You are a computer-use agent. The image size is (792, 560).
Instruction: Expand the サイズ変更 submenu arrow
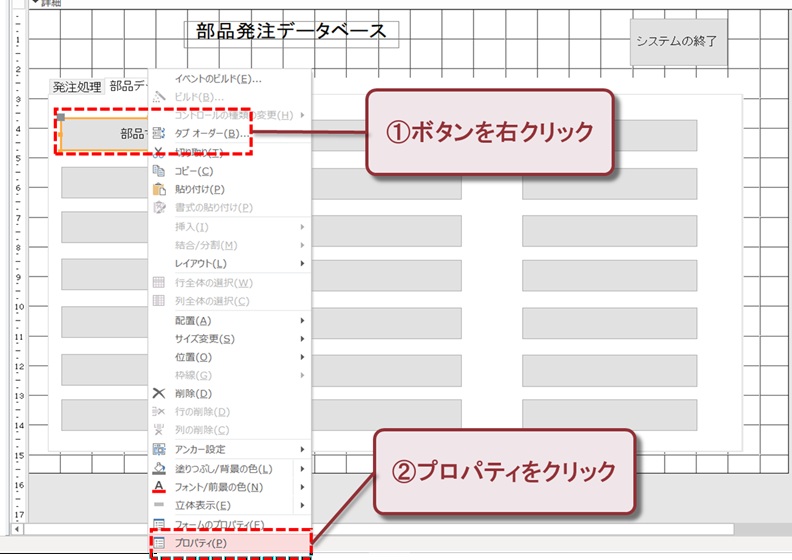click(302, 339)
